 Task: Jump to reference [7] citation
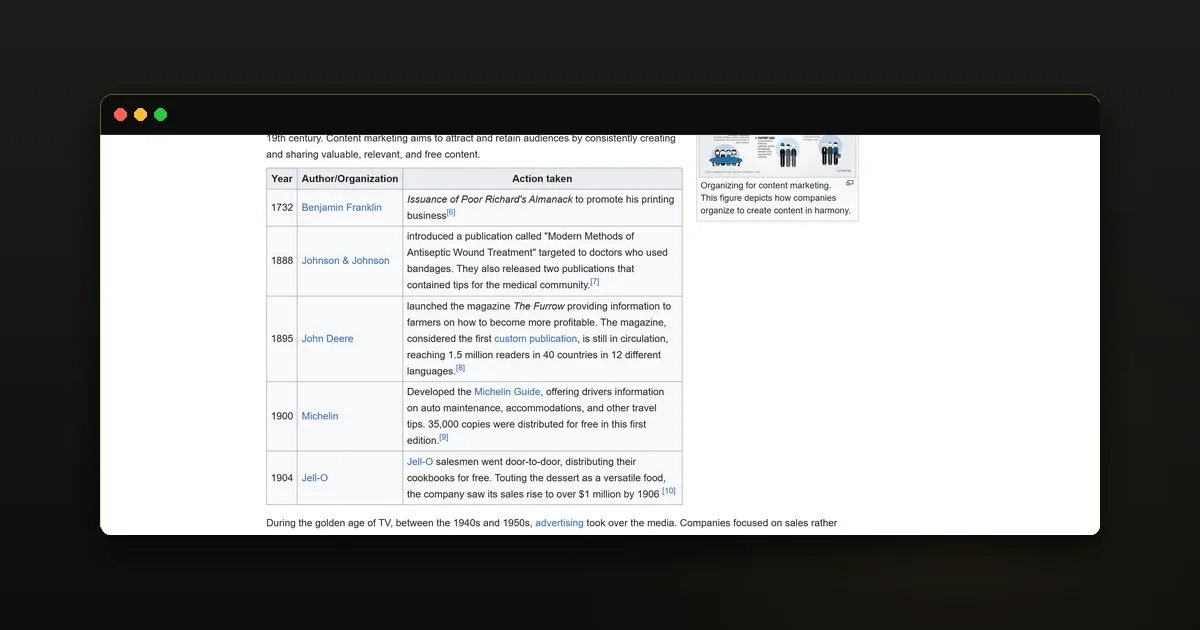[594, 282]
